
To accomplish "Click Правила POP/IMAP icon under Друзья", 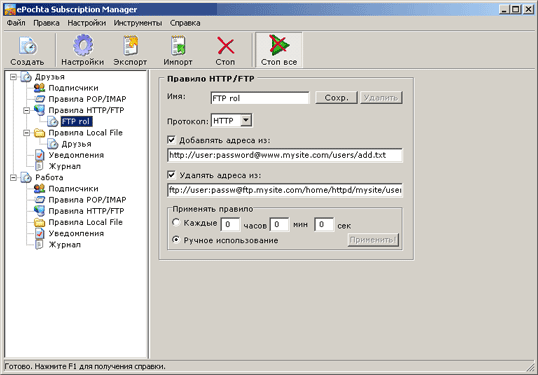I will (x=39, y=99).
